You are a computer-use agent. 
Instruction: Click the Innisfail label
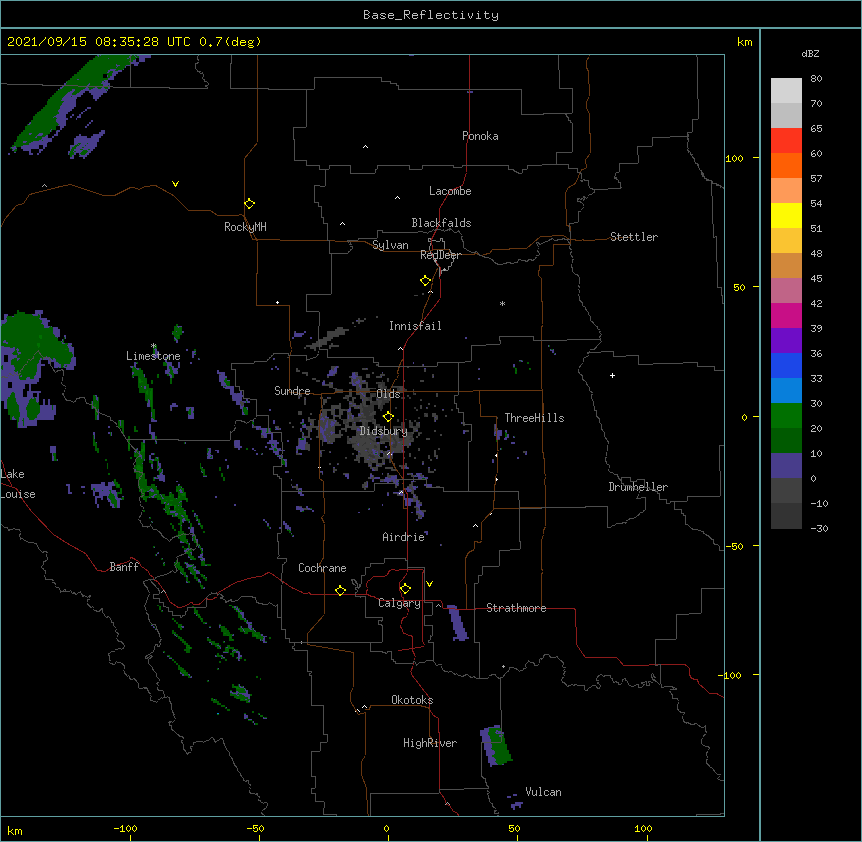point(415,326)
